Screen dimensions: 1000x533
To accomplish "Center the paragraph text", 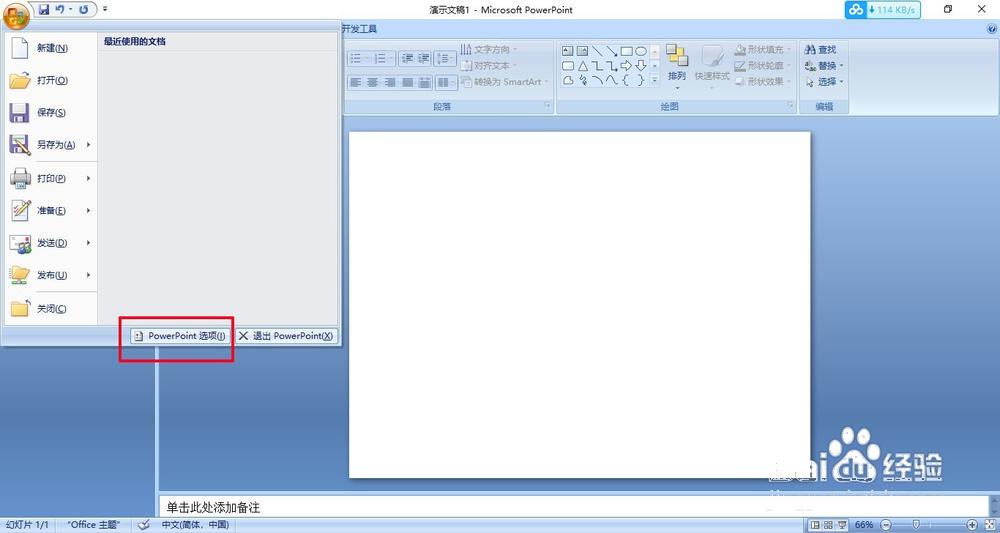I will (372, 82).
